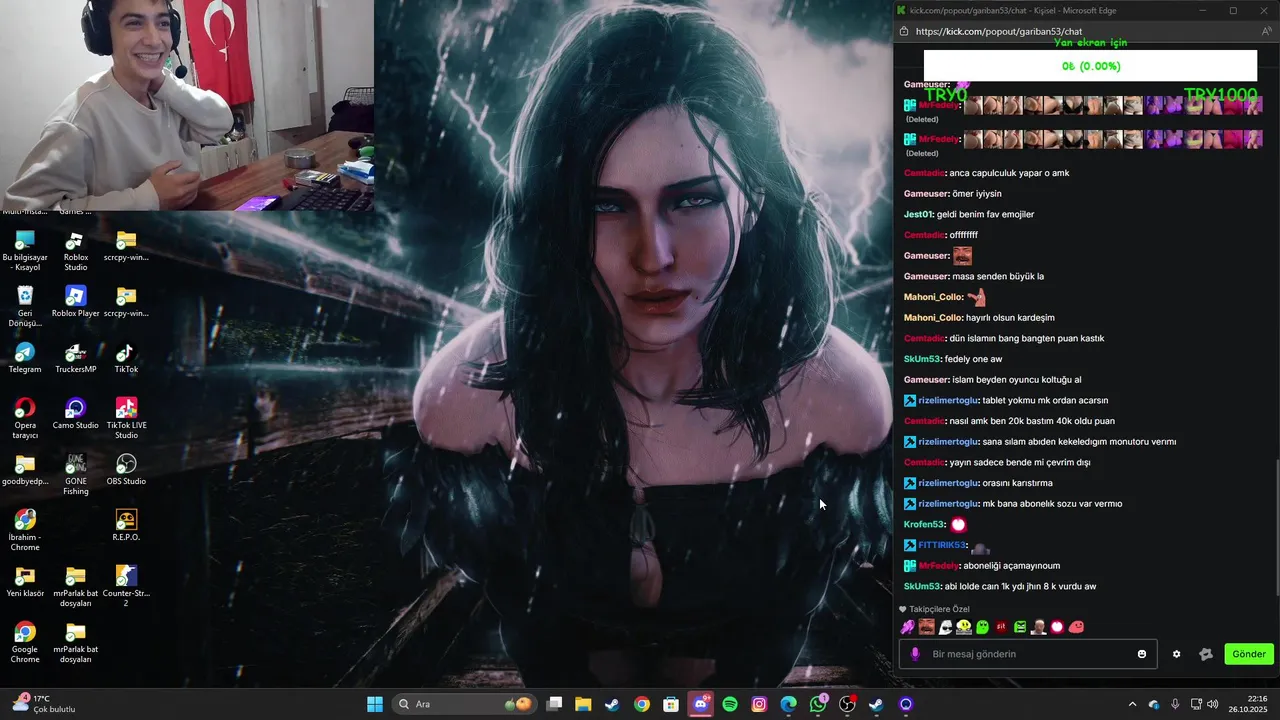This screenshot has width=1280, height=720.
Task: Open Task View on the taskbar
Action: pyautogui.click(x=554, y=704)
